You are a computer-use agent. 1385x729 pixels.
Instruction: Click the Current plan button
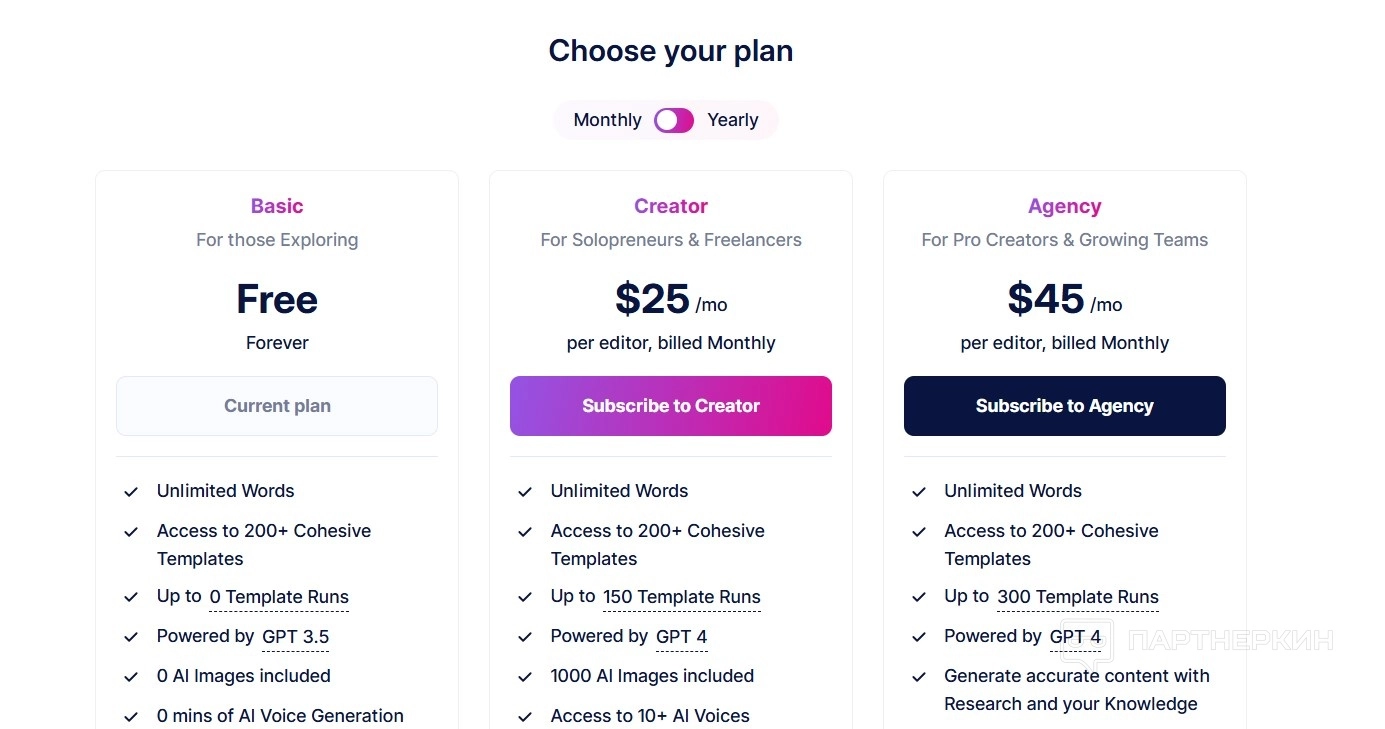click(277, 406)
